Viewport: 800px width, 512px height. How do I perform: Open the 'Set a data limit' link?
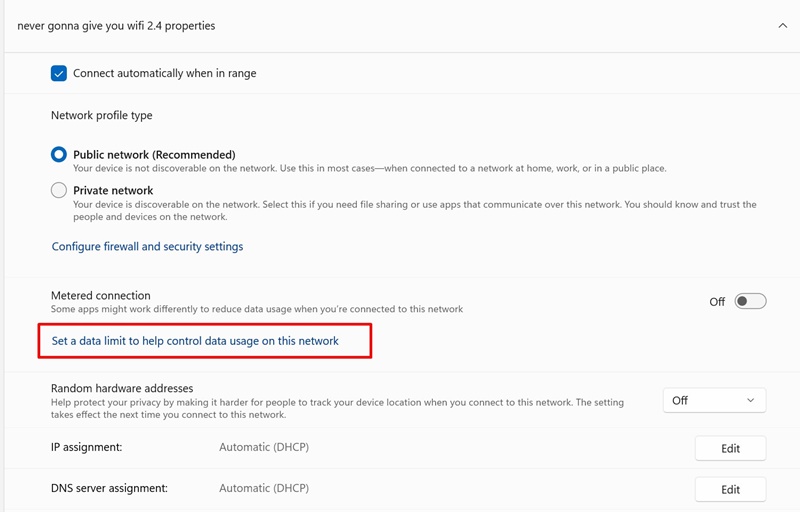pyautogui.click(x=195, y=341)
